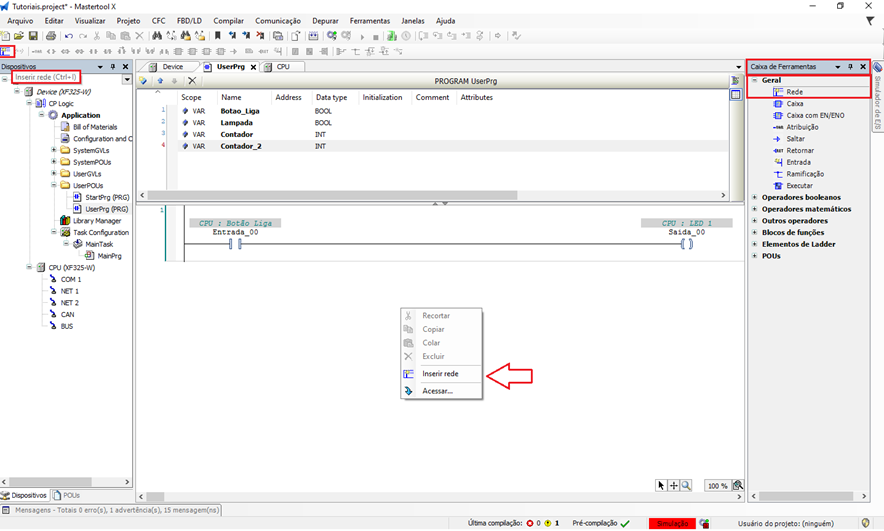
Task: Click the red Simulação status indicator
Action: [x=672, y=523]
